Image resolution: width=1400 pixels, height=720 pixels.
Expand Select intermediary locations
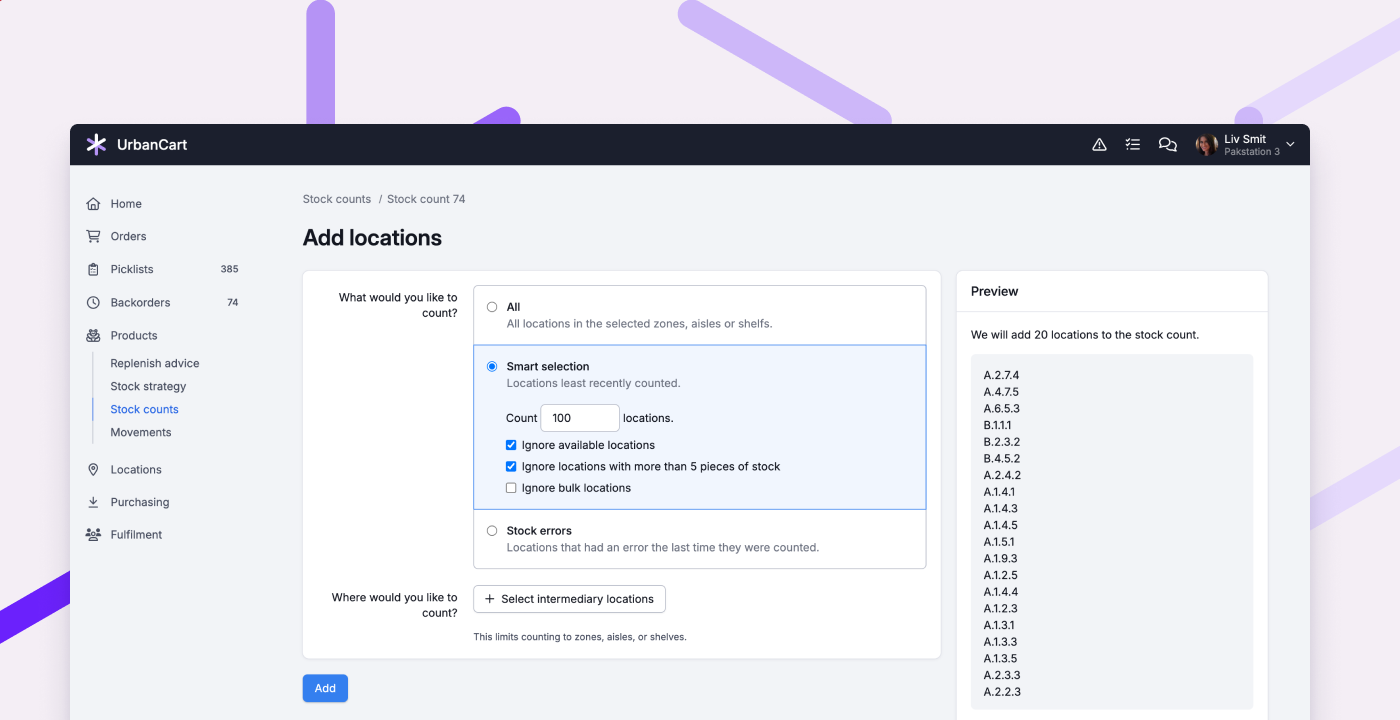click(x=569, y=599)
